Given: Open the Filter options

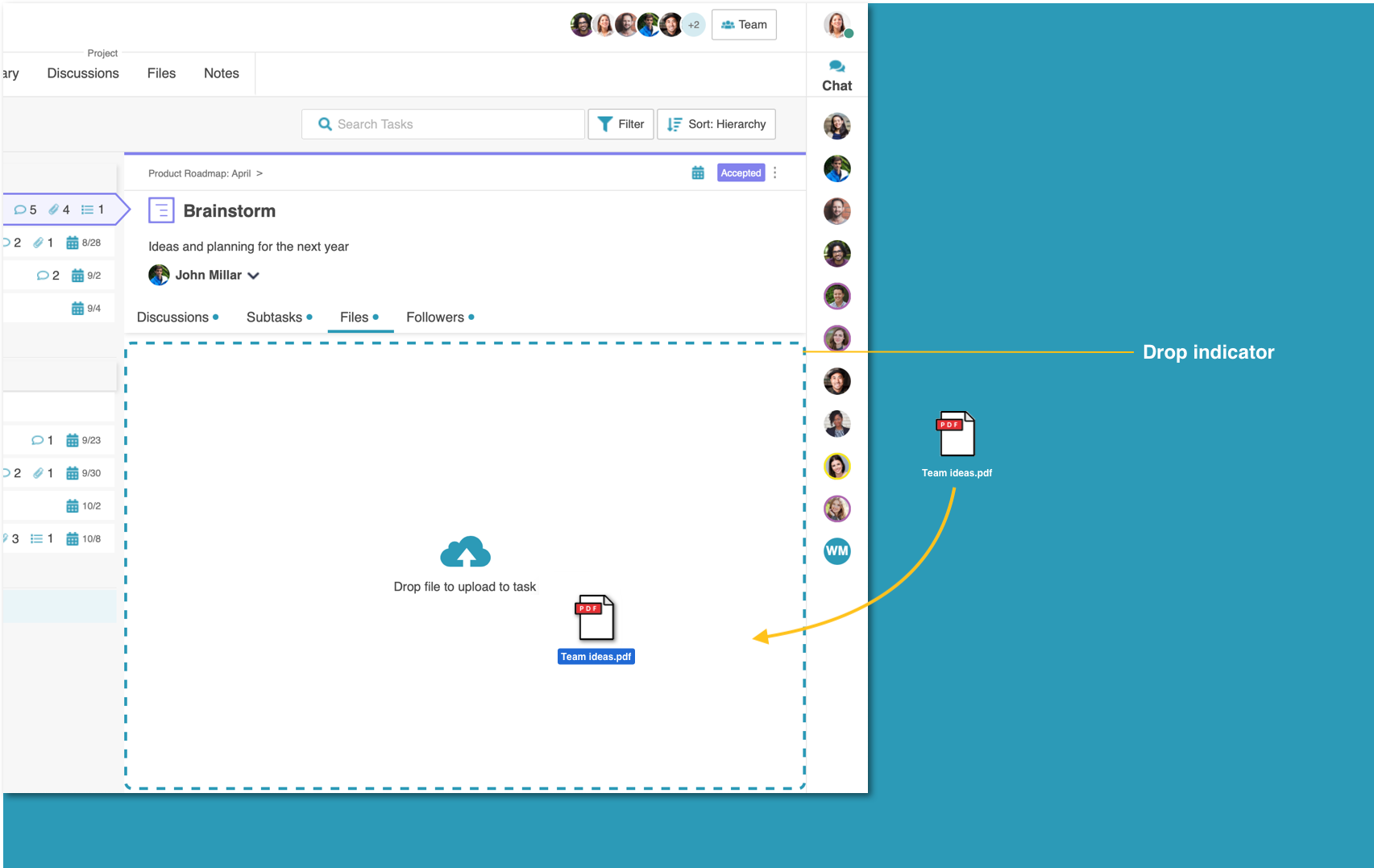Looking at the screenshot, I should [x=621, y=124].
